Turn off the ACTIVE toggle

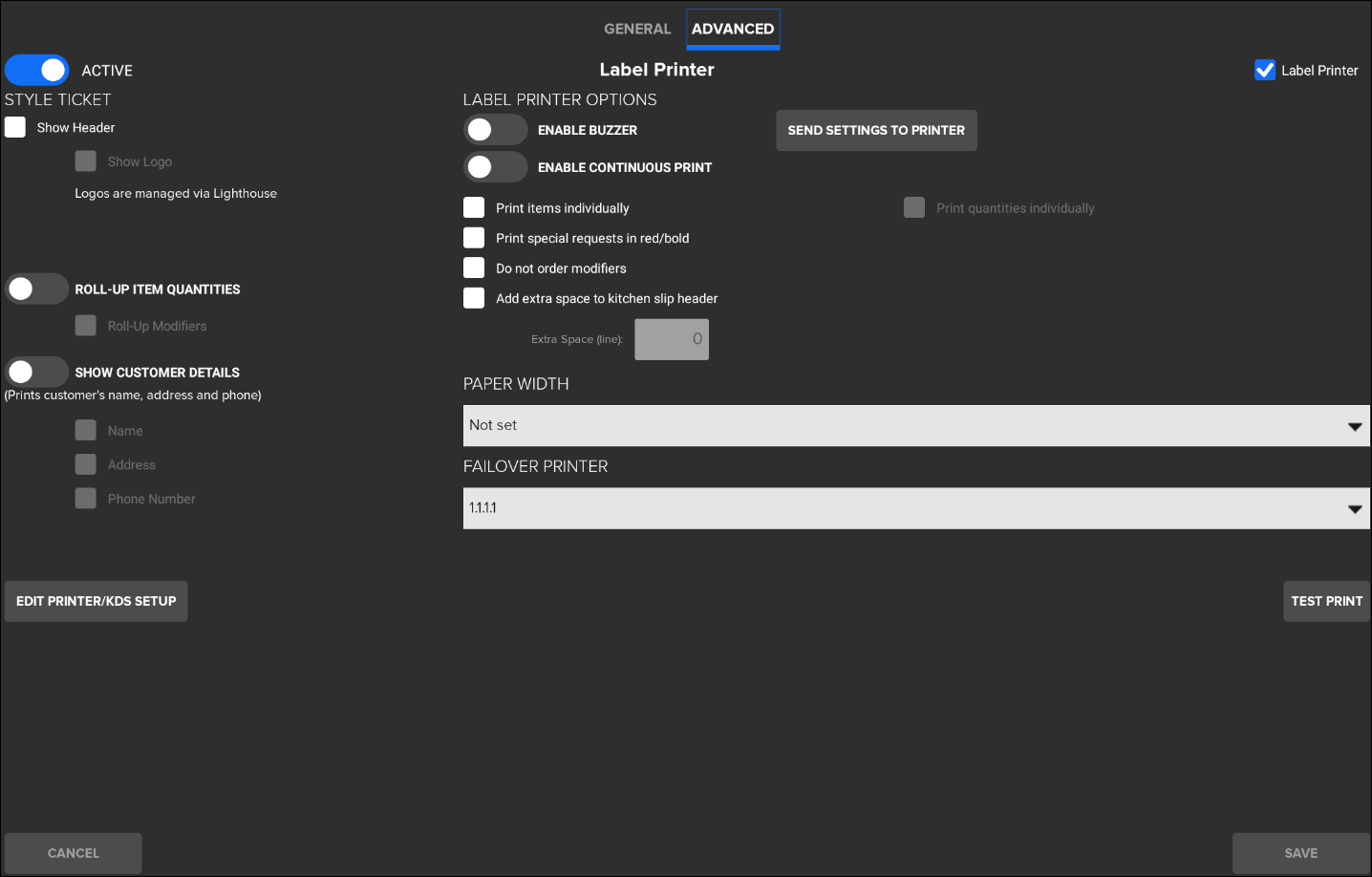37,70
